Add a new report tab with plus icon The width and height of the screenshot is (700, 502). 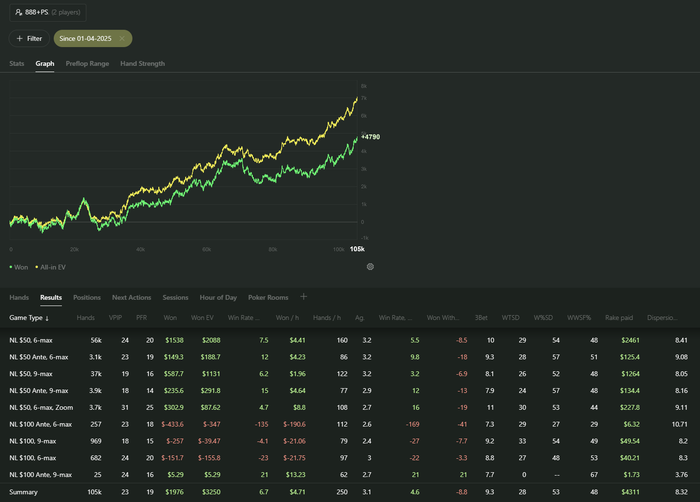point(304,297)
